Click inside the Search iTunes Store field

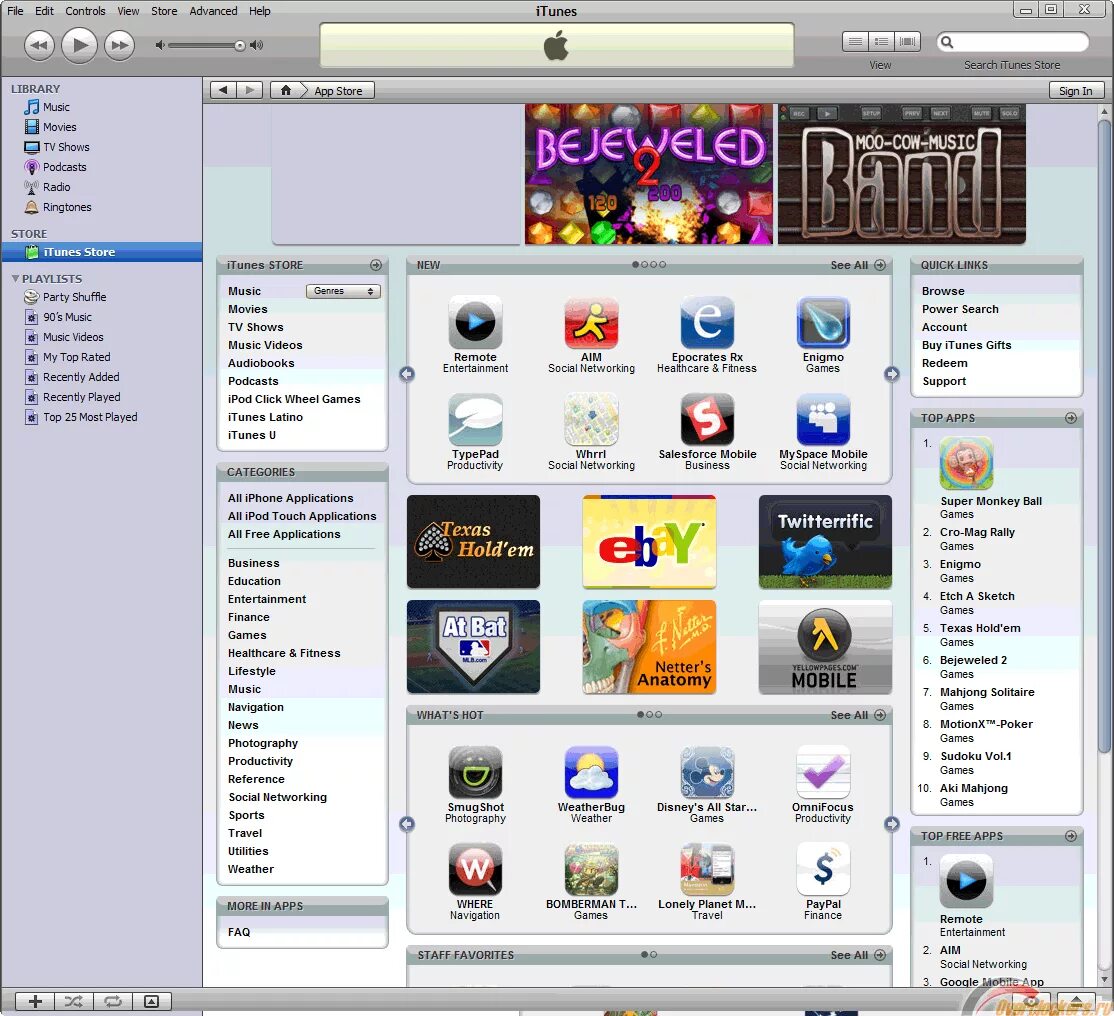(x=1015, y=42)
